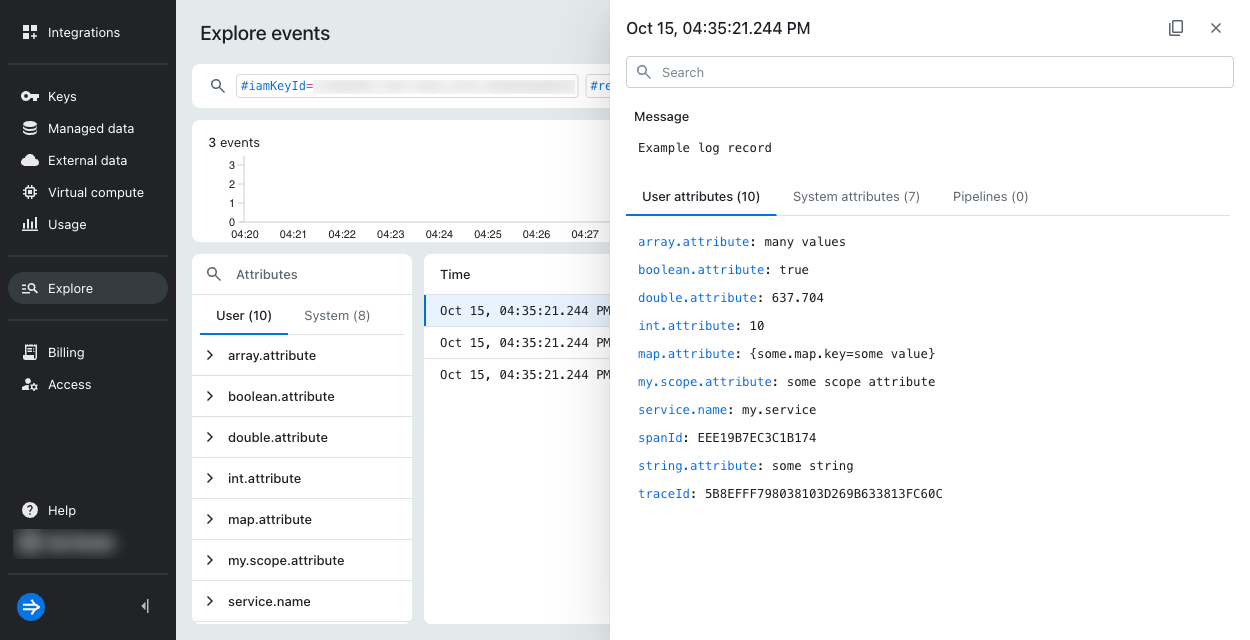Click the blue arrow logo icon

(x=31, y=606)
